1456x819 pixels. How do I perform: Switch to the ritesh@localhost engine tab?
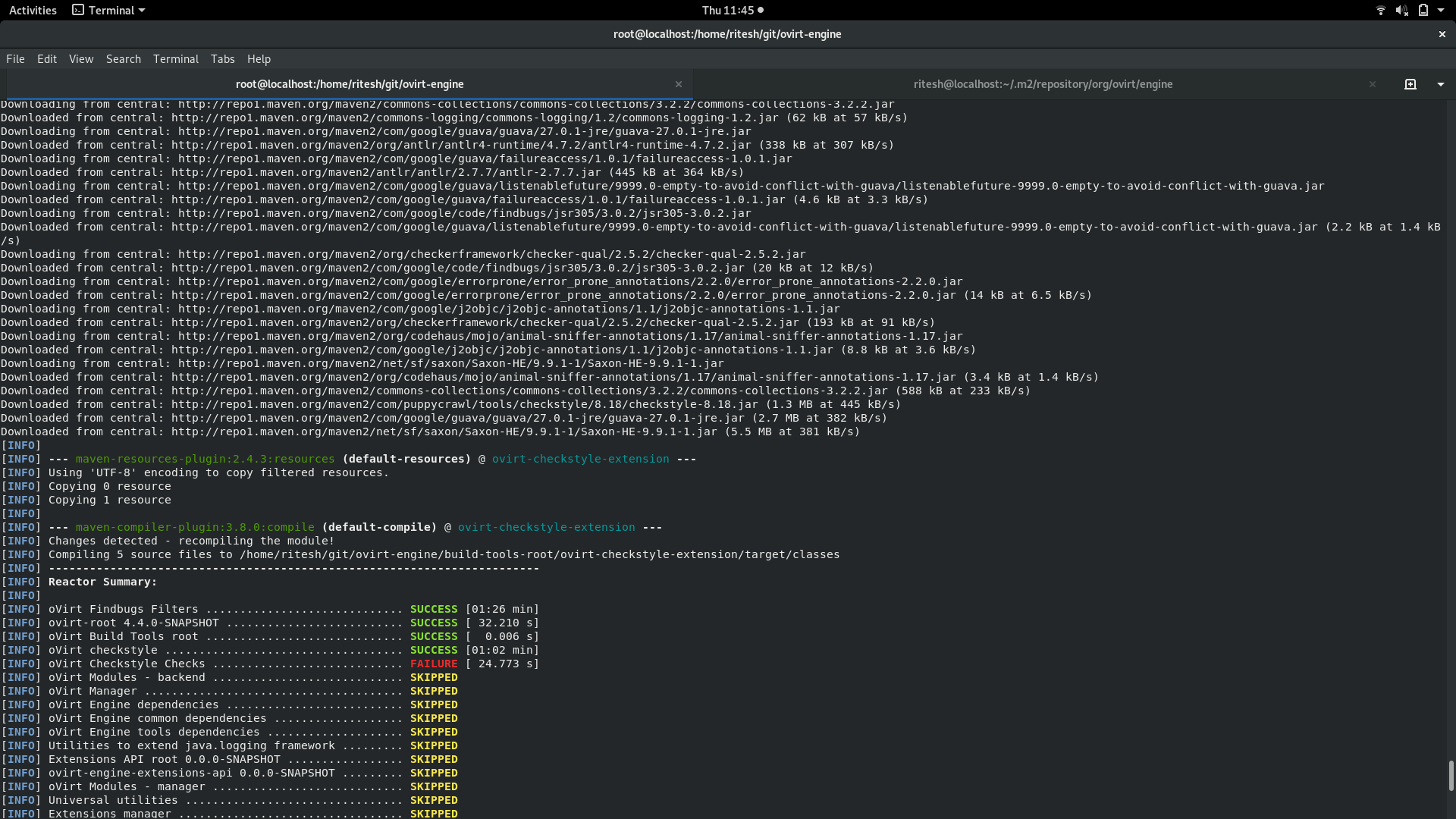click(1042, 84)
